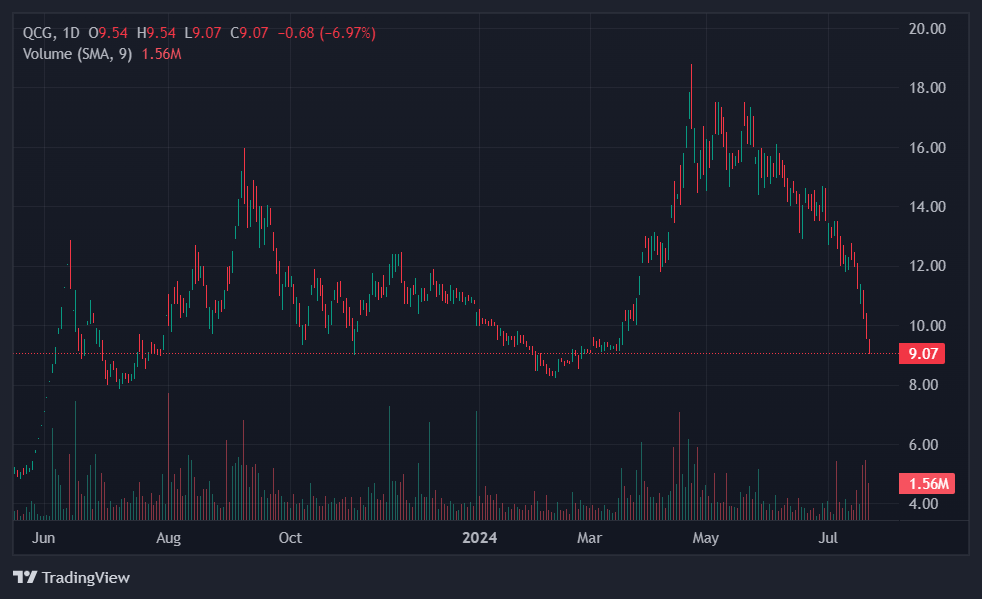Select the May label on time axis

coord(706,538)
